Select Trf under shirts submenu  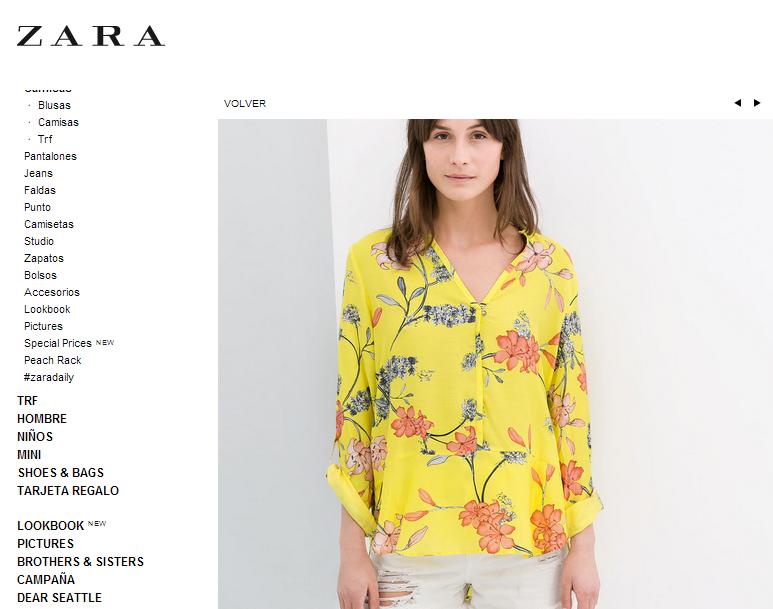(x=45, y=139)
